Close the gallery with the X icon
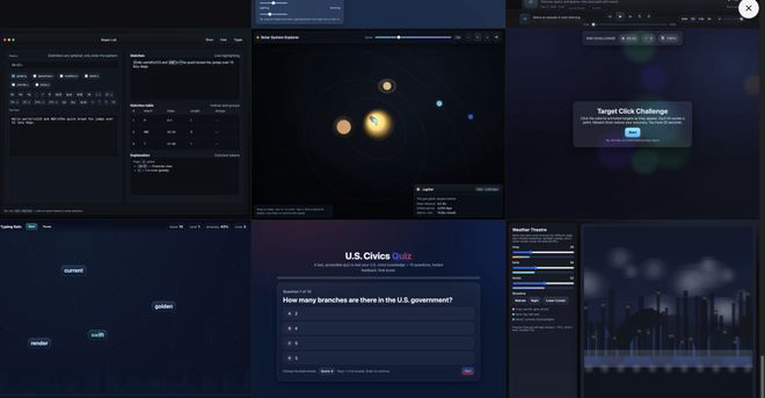Screen dimensions: 765x398 pos(748,8)
